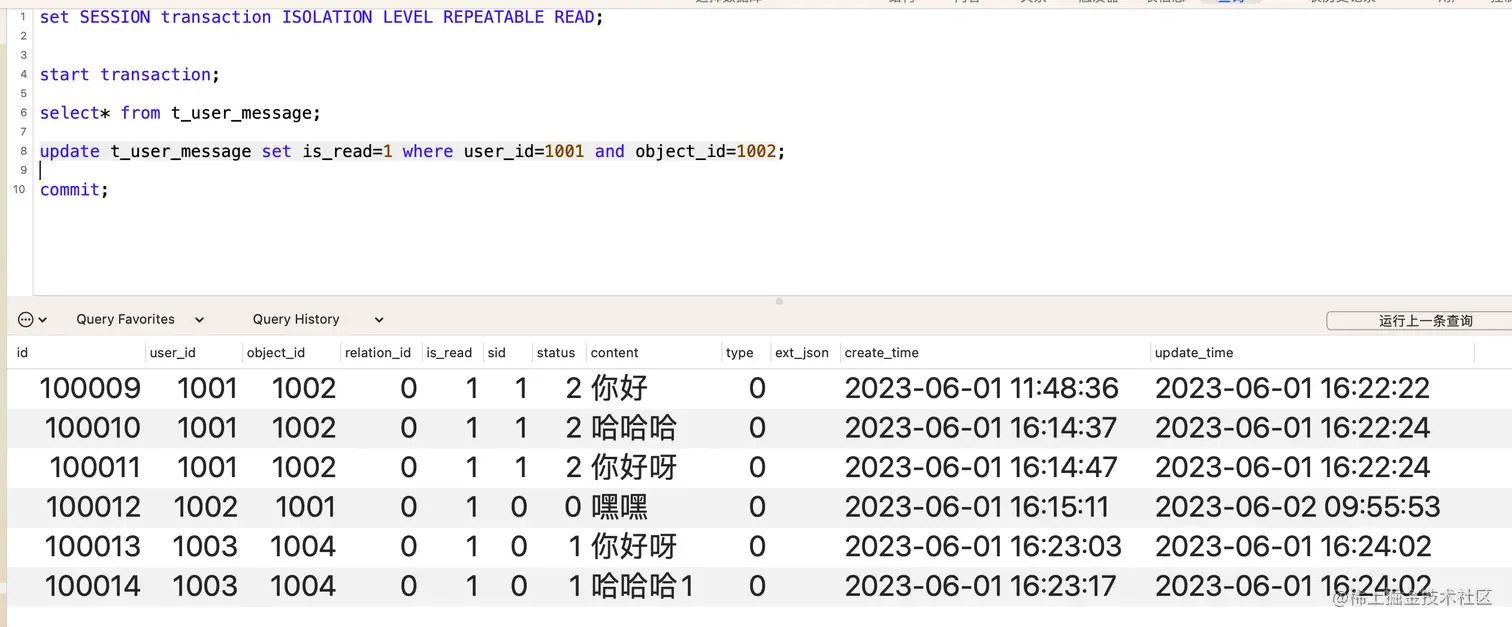The height and width of the screenshot is (627, 1512).
Task: Select the id cell 100010
Action: (x=92, y=428)
